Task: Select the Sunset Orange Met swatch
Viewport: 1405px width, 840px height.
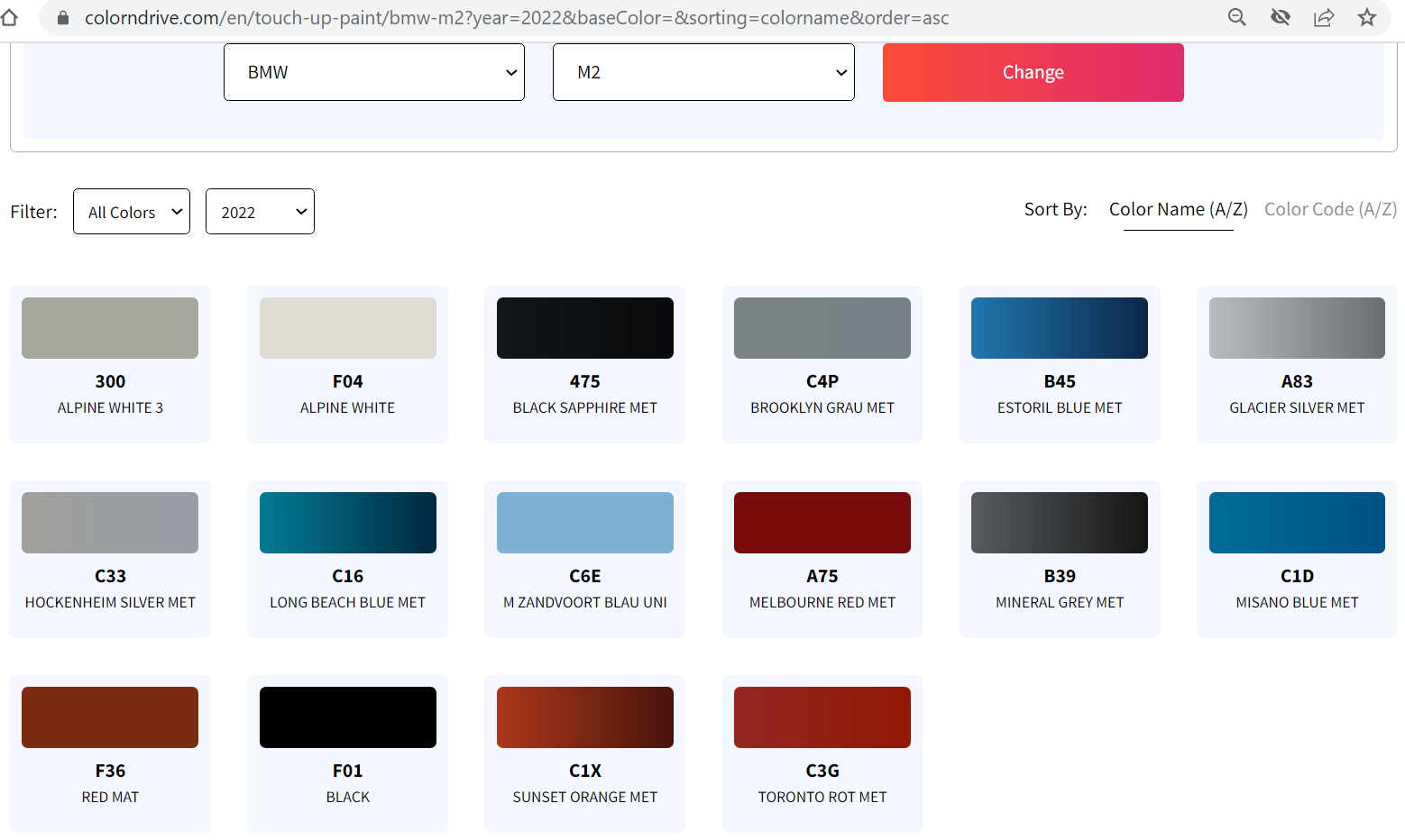Action: tap(585, 717)
